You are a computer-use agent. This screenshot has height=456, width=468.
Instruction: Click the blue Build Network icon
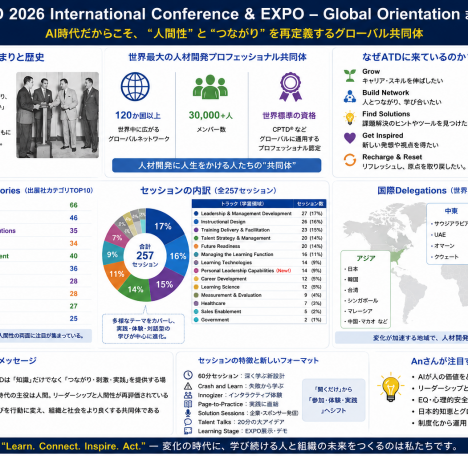tap(350, 97)
